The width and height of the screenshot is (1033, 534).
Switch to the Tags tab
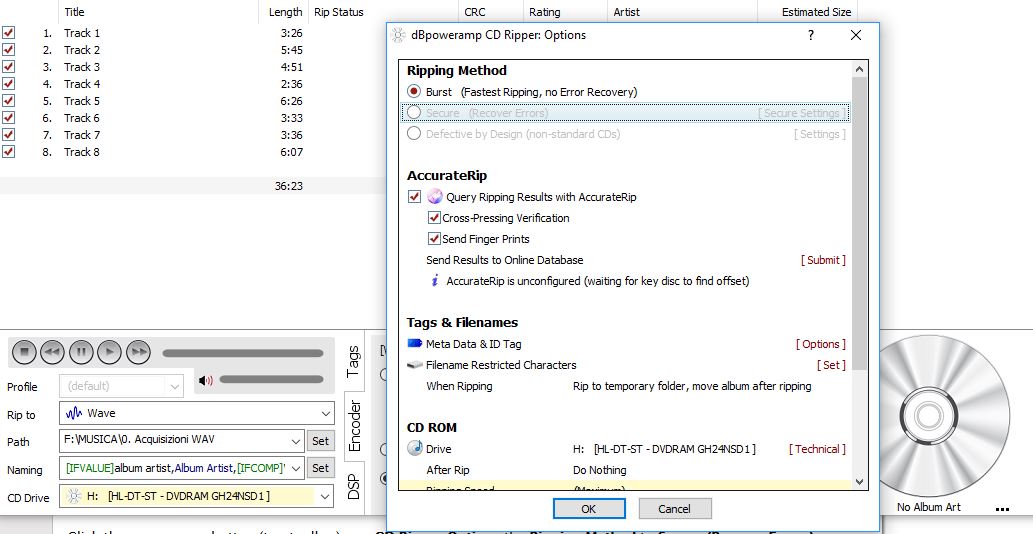tap(352, 362)
